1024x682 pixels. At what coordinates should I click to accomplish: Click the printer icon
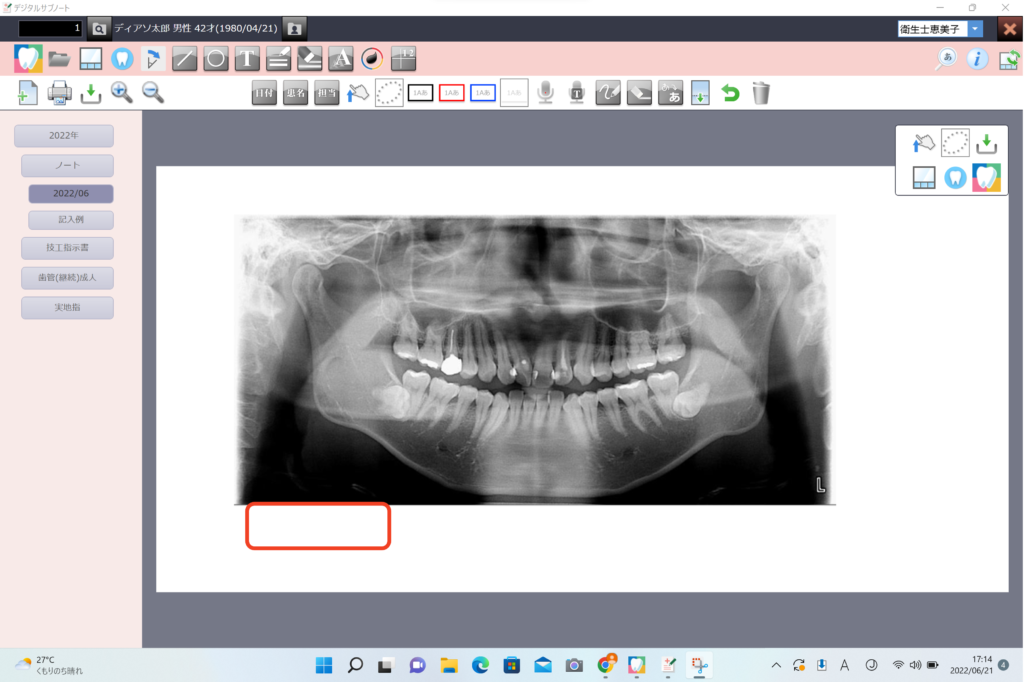pyautogui.click(x=60, y=93)
